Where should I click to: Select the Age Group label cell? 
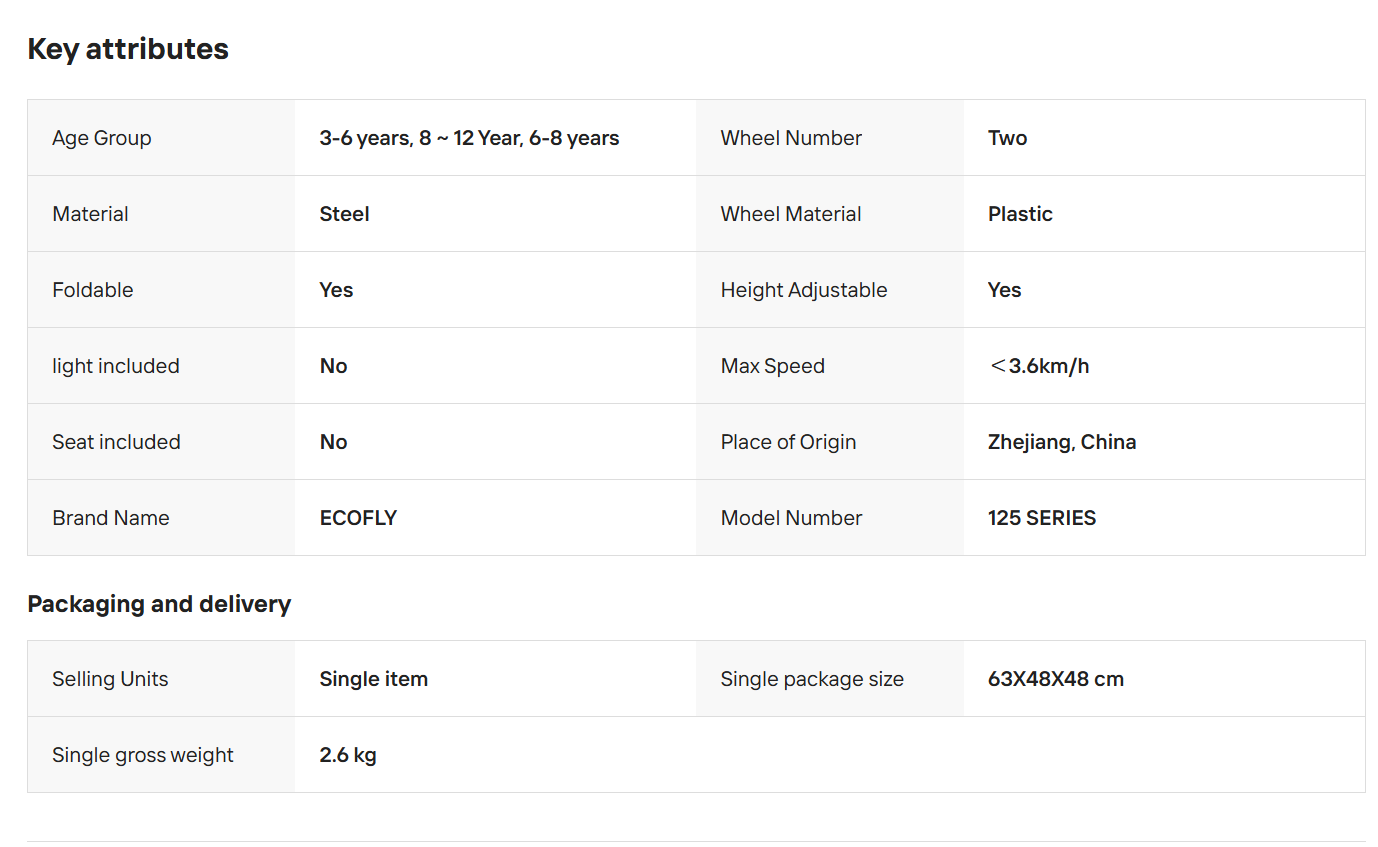point(161,138)
